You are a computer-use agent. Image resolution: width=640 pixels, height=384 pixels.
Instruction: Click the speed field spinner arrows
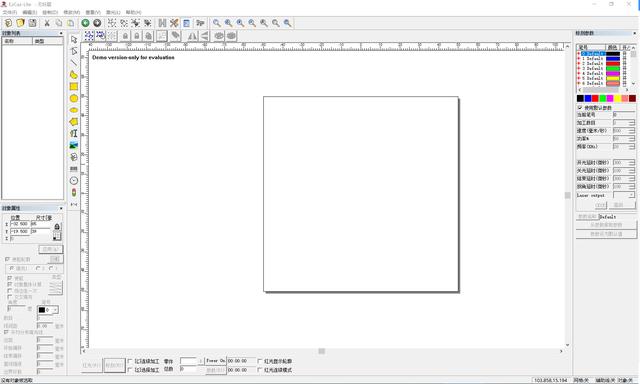pyautogui.click(x=631, y=131)
